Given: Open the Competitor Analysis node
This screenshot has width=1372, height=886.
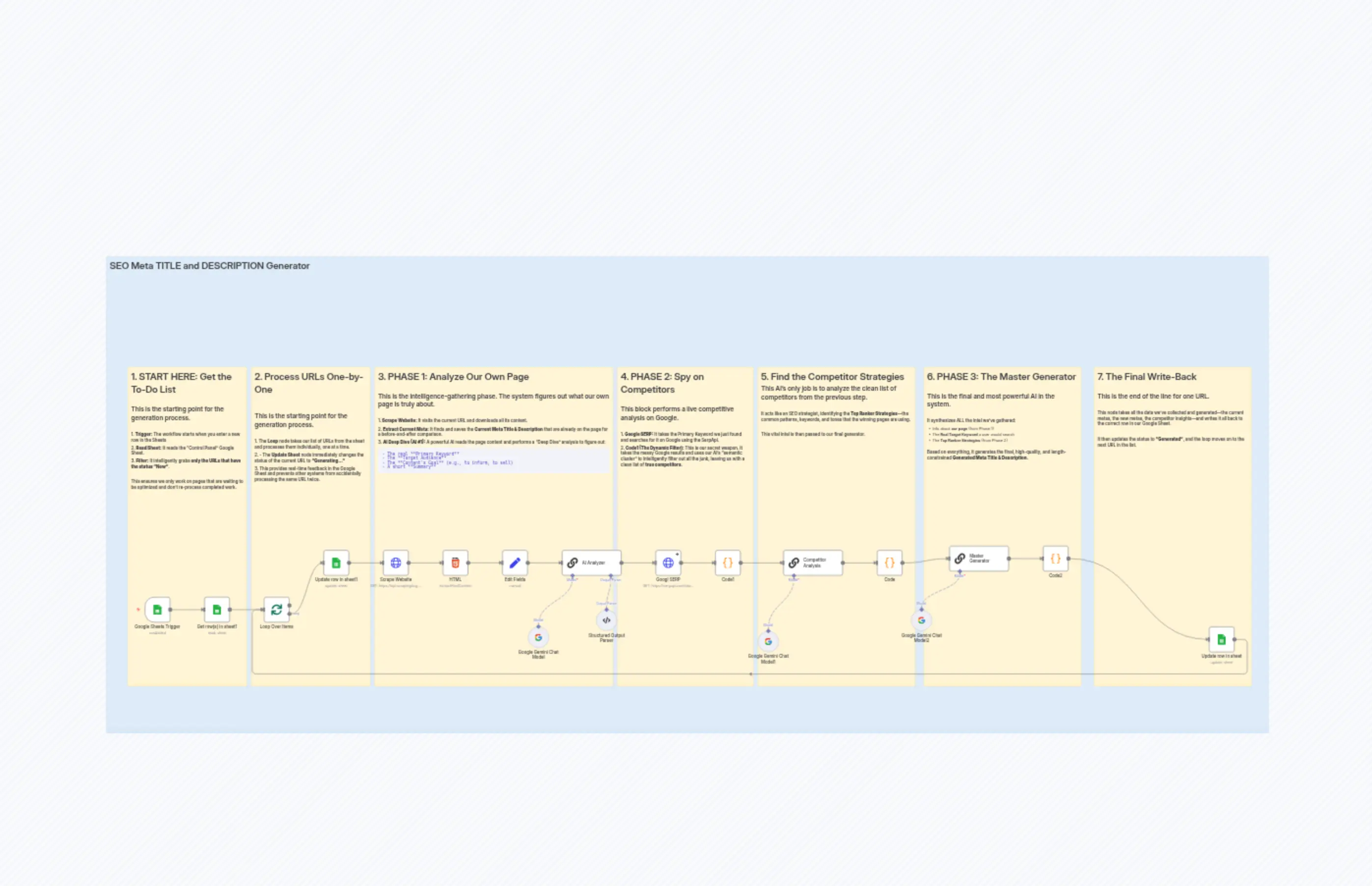Looking at the screenshot, I should click(x=813, y=563).
